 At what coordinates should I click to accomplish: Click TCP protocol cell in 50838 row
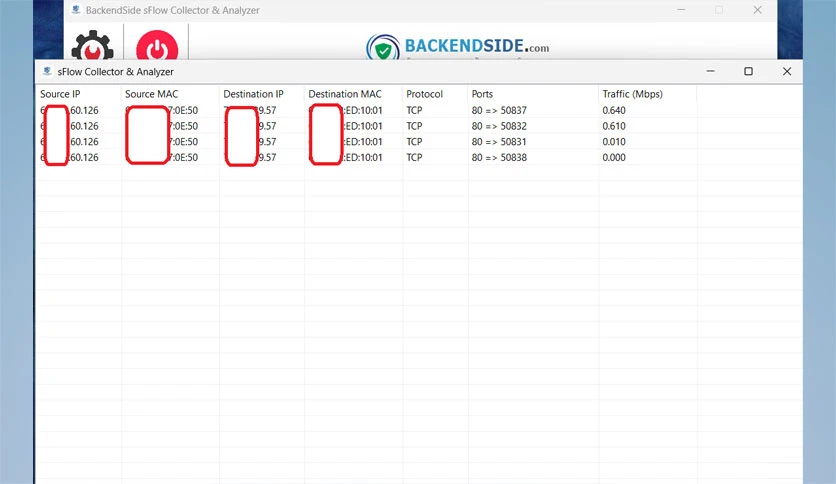(414, 157)
